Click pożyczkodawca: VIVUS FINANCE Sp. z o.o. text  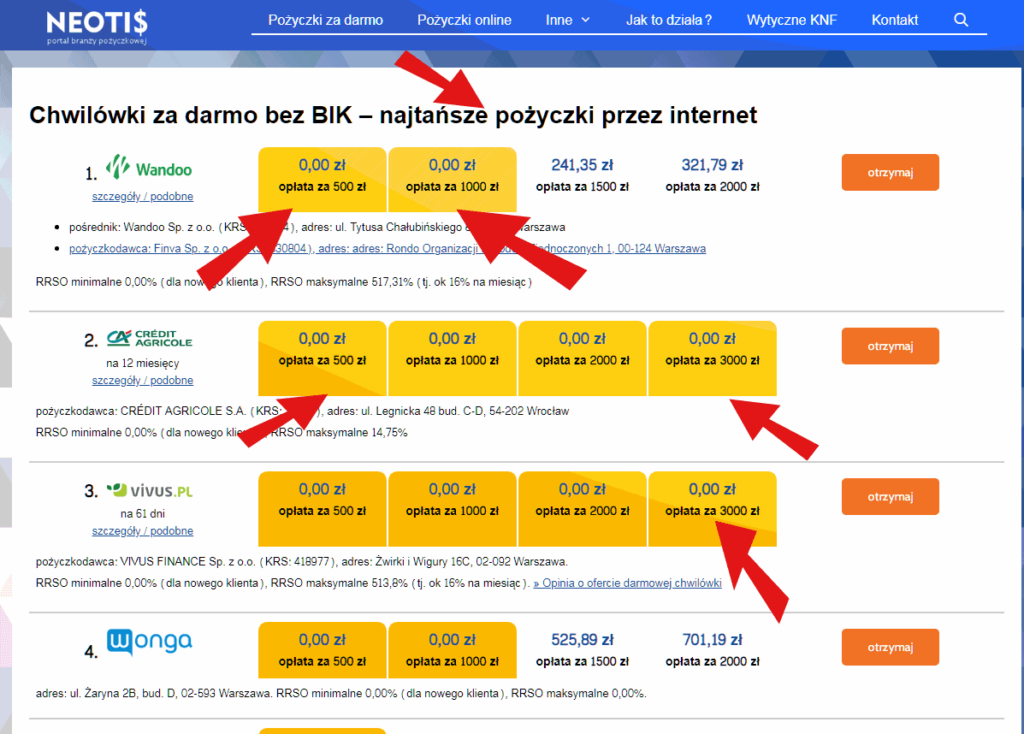[146, 562]
